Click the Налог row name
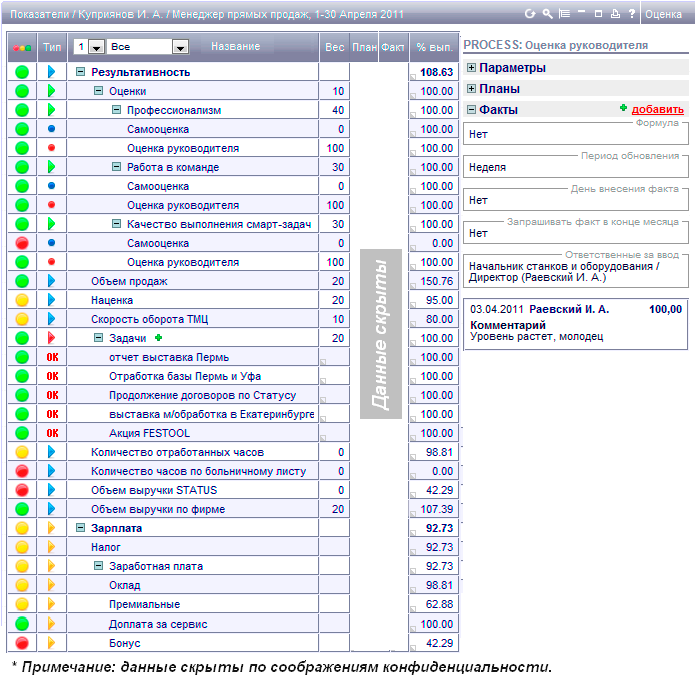 pyautogui.click(x=105, y=547)
